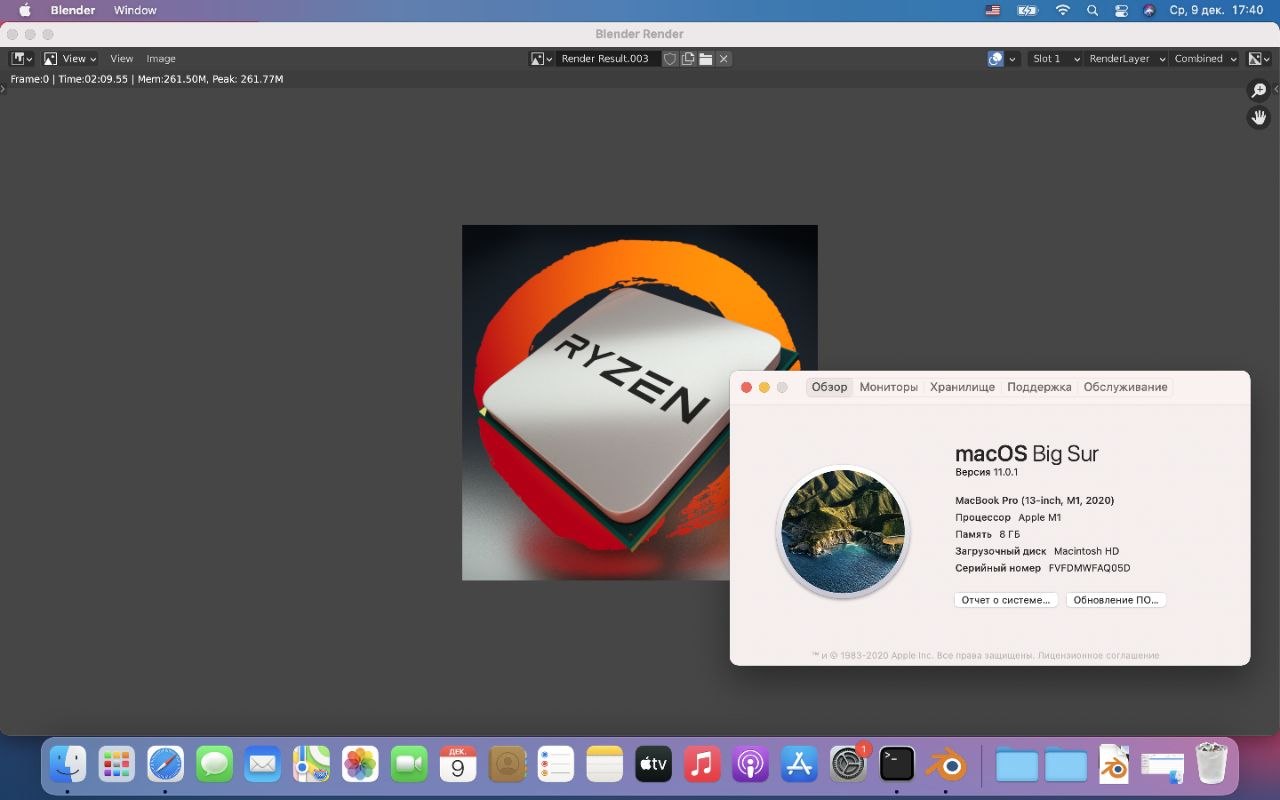Open Spotlight search in menu bar

click(x=1092, y=10)
